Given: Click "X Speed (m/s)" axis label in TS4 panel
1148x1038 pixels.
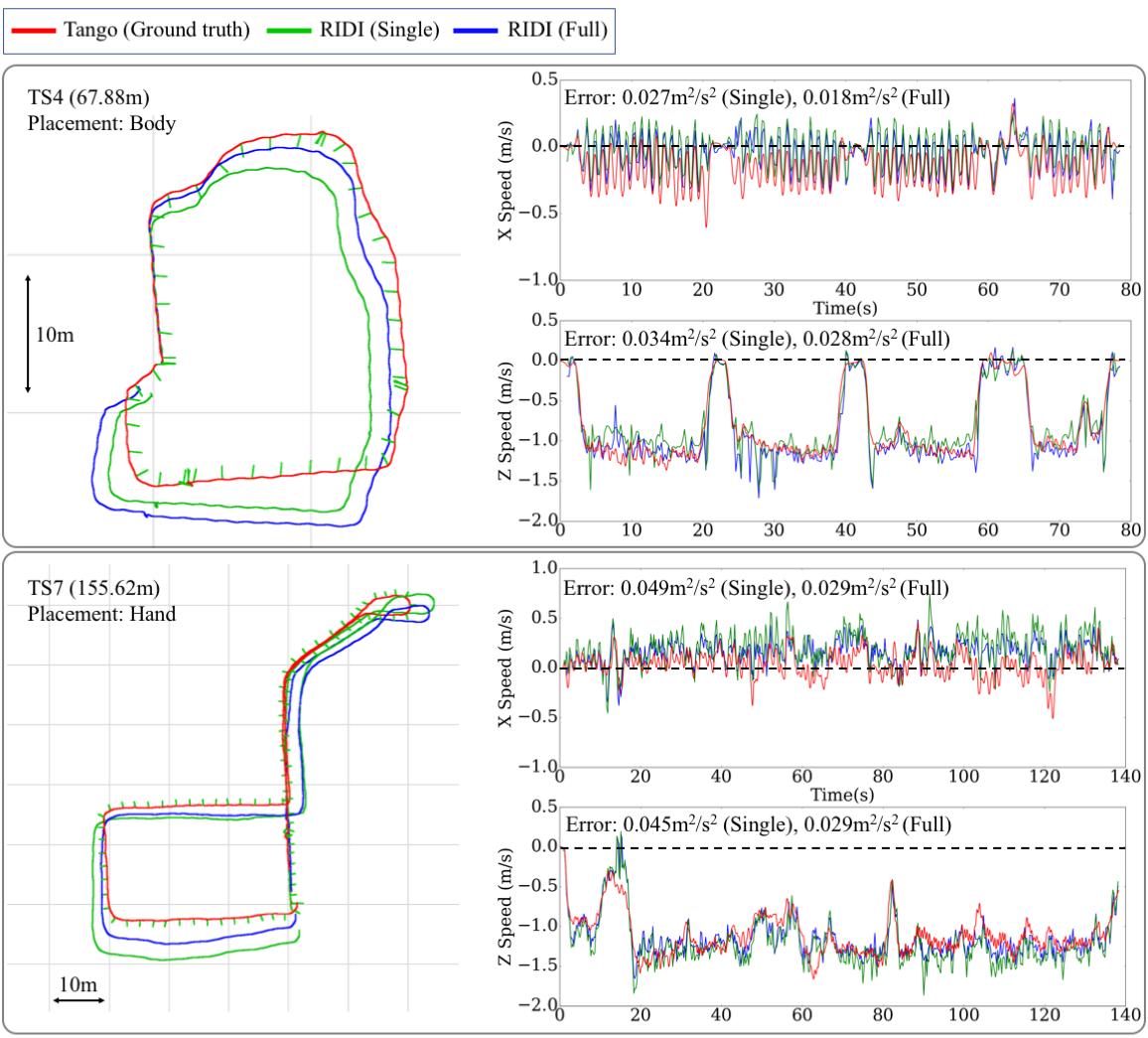Looking at the screenshot, I should (x=504, y=180).
